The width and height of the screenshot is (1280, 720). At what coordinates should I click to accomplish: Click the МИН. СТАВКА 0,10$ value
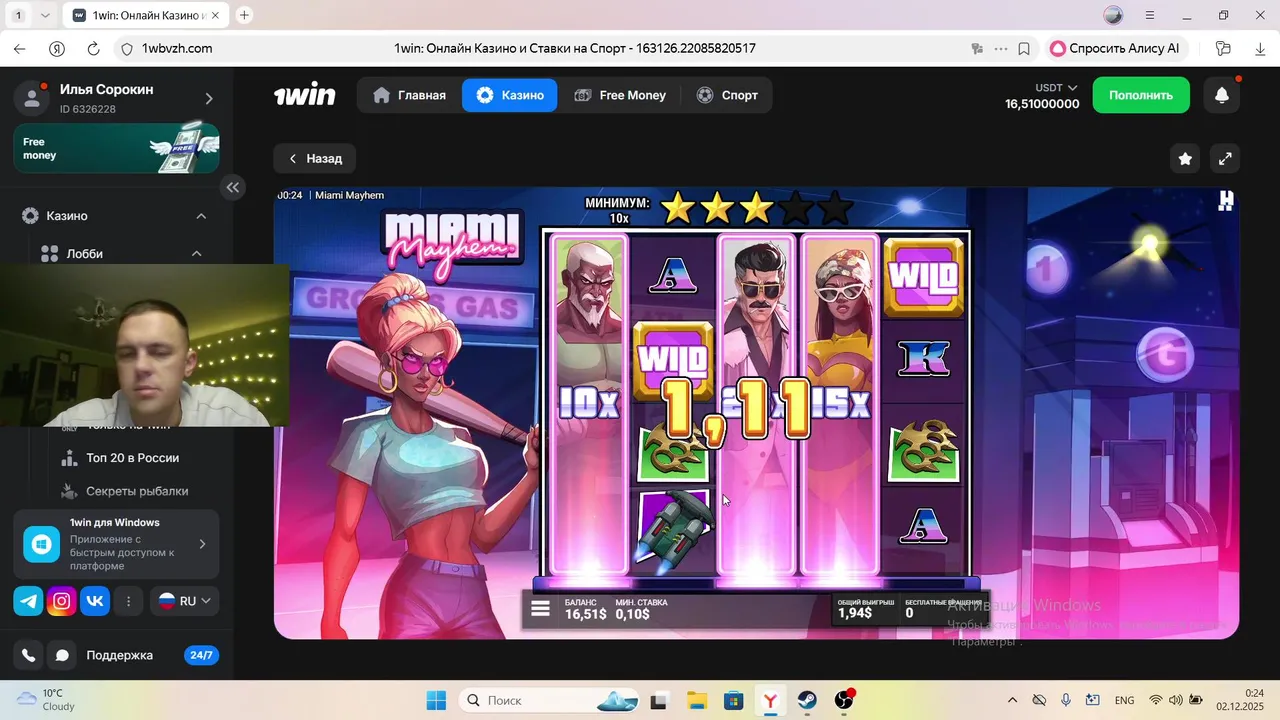click(x=633, y=614)
